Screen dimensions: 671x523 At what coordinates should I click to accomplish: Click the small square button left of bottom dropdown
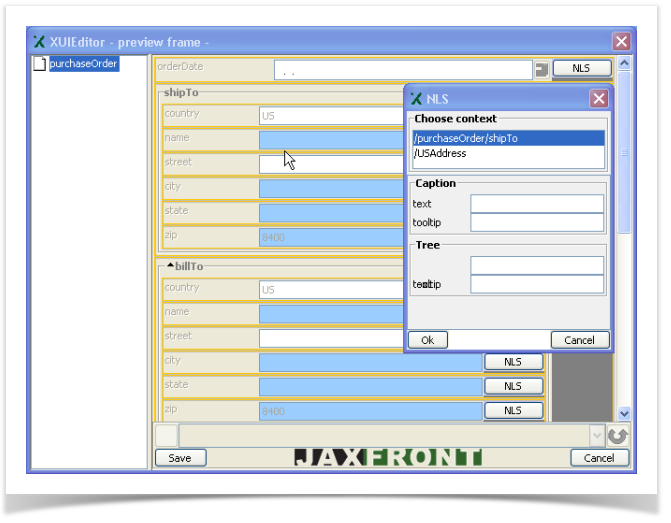point(166,436)
